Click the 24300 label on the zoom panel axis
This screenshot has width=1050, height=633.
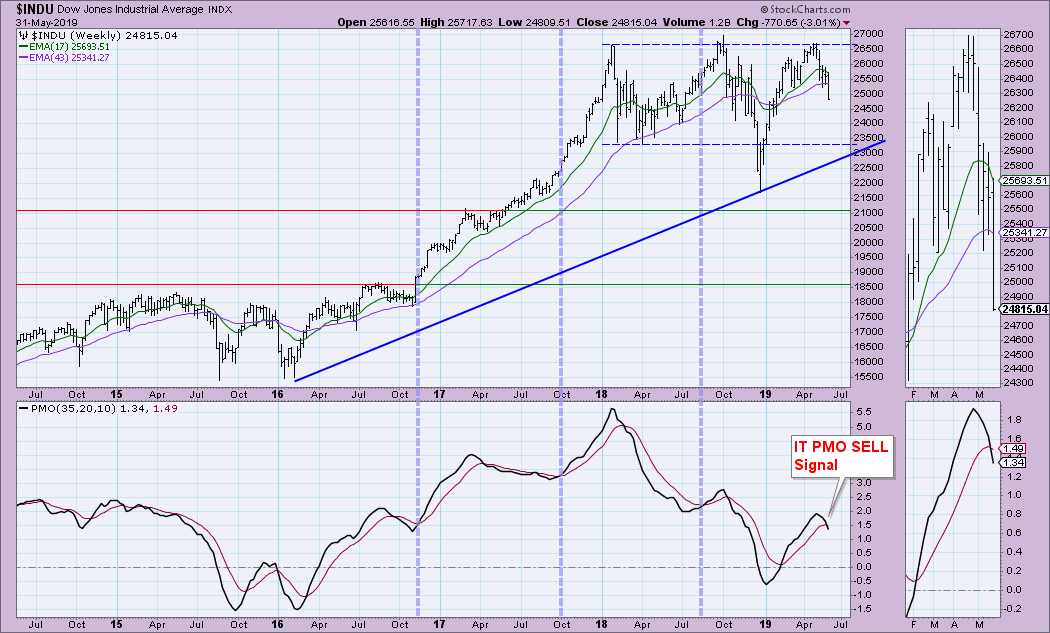[1018, 383]
